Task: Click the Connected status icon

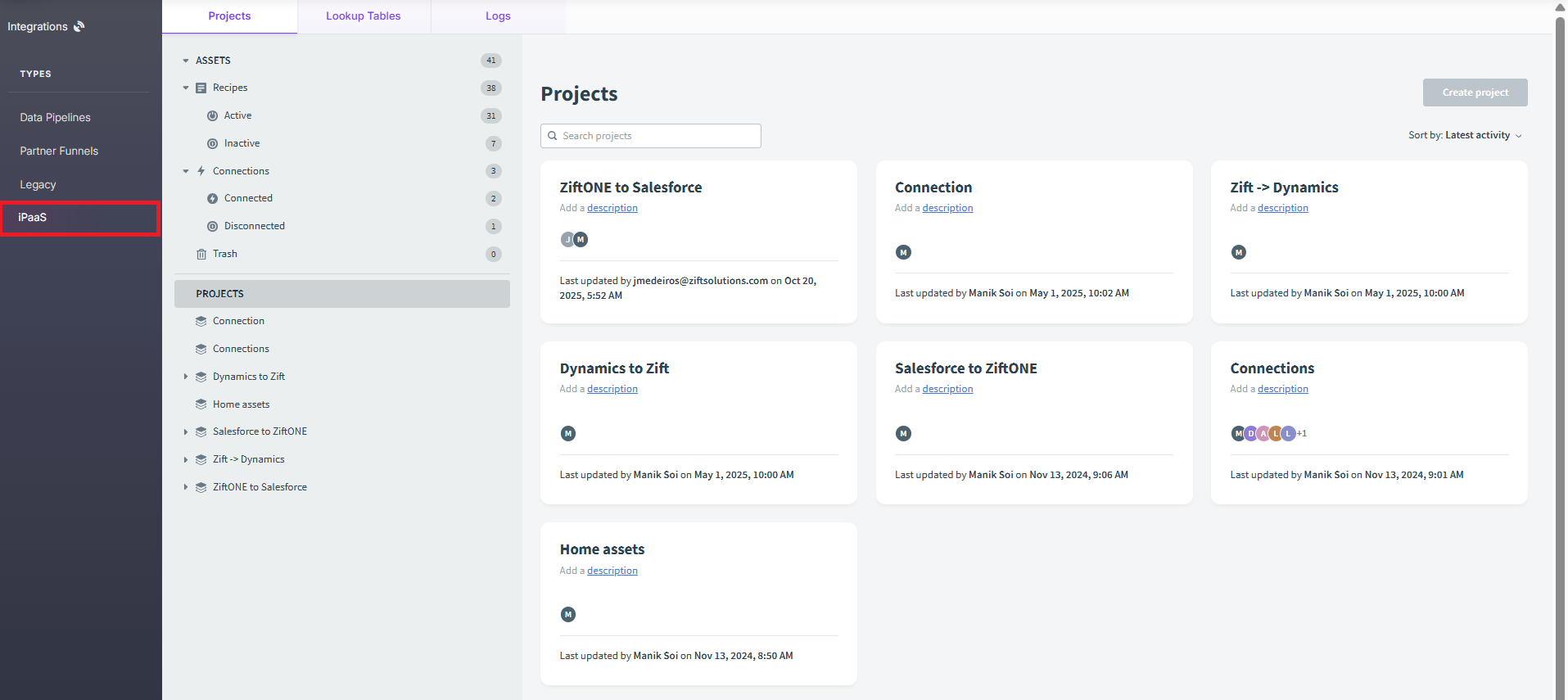Action: 212,198
